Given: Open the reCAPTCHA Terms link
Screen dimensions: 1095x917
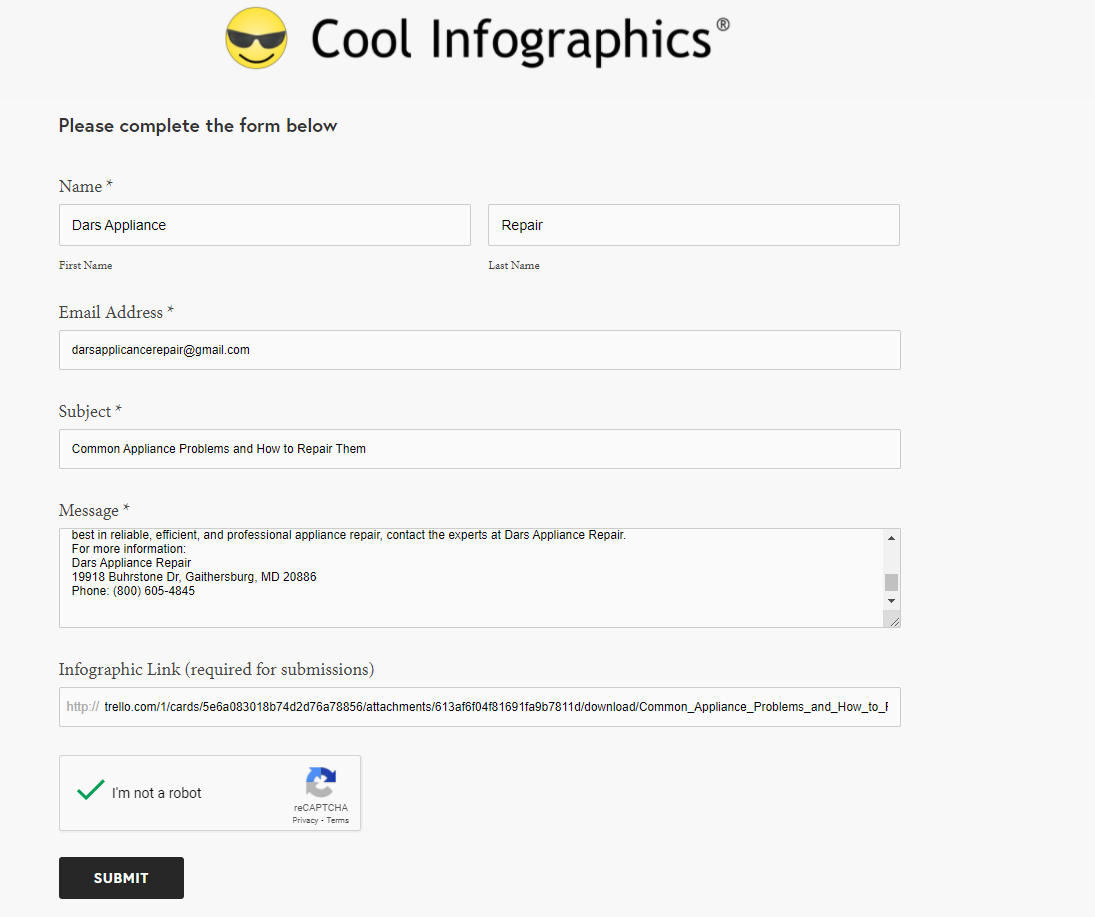Looking at the screenshot, I should pos(338,820).
